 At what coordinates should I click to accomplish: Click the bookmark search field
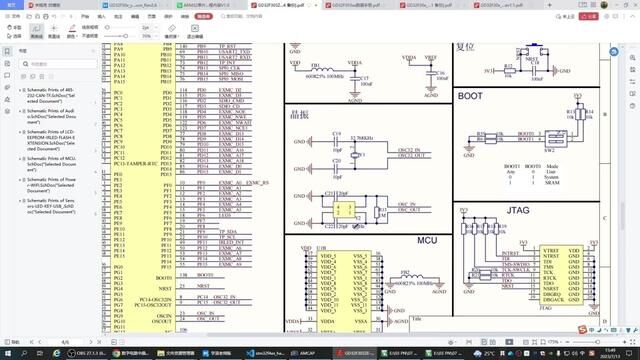tap(59, 64)
